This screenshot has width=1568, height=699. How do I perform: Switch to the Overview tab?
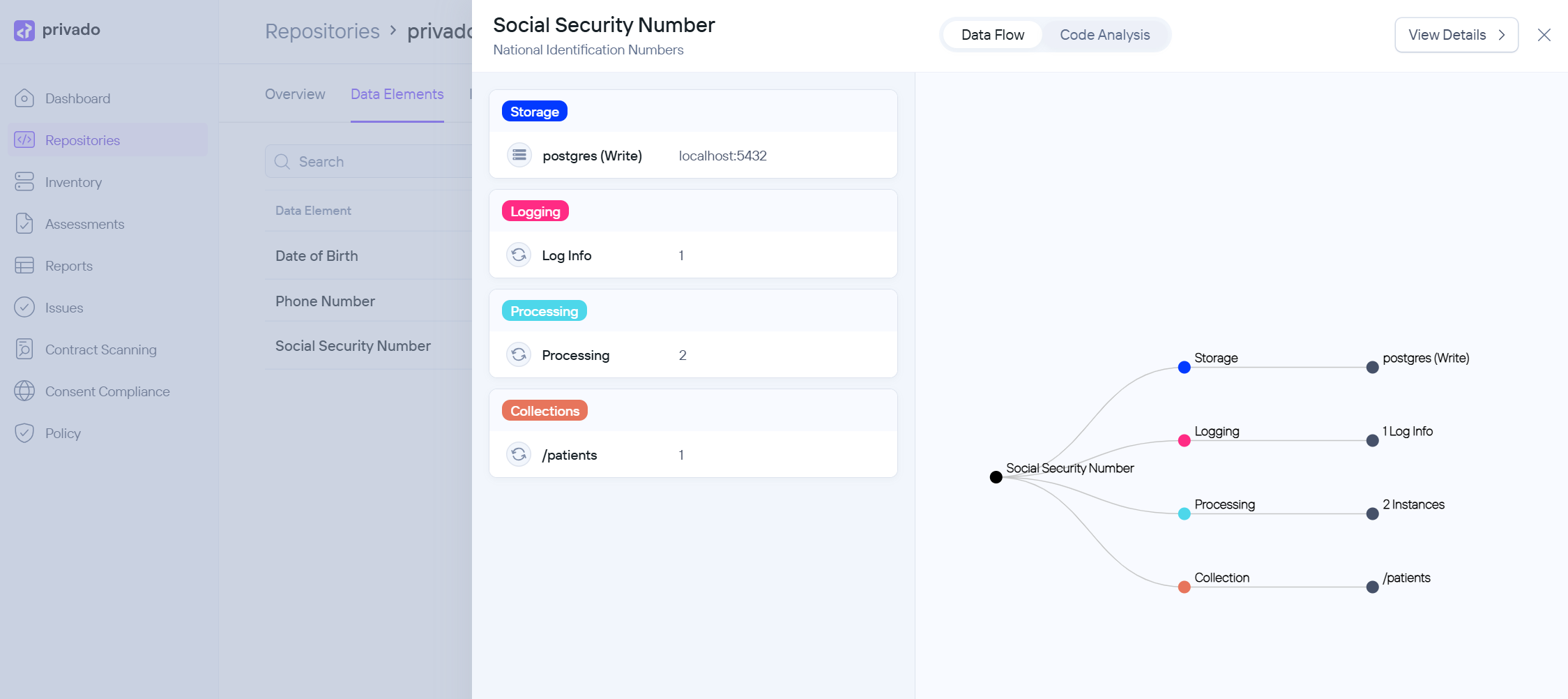(x=294, y=93)
